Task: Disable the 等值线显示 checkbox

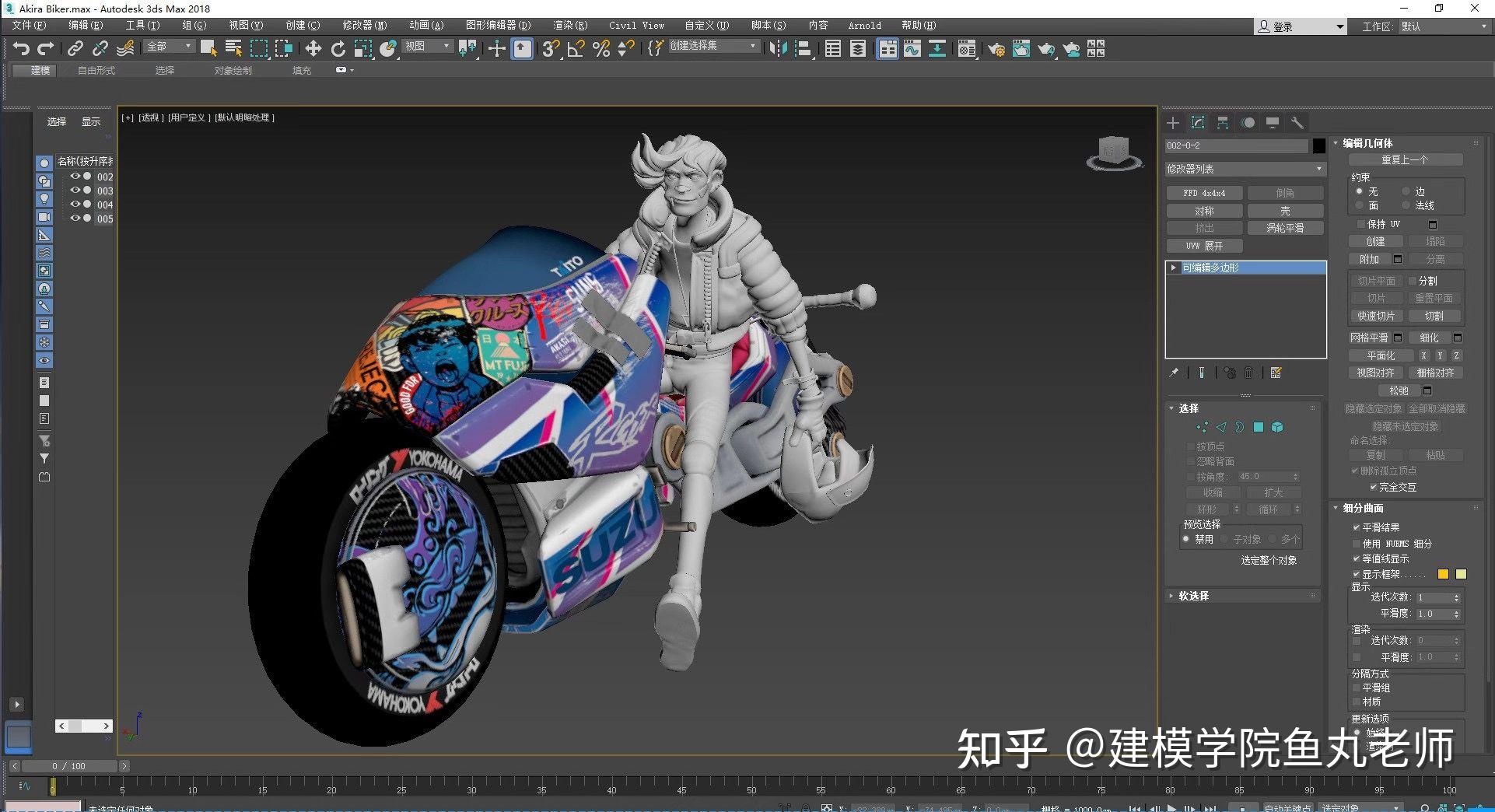Action: [1357, 558]
